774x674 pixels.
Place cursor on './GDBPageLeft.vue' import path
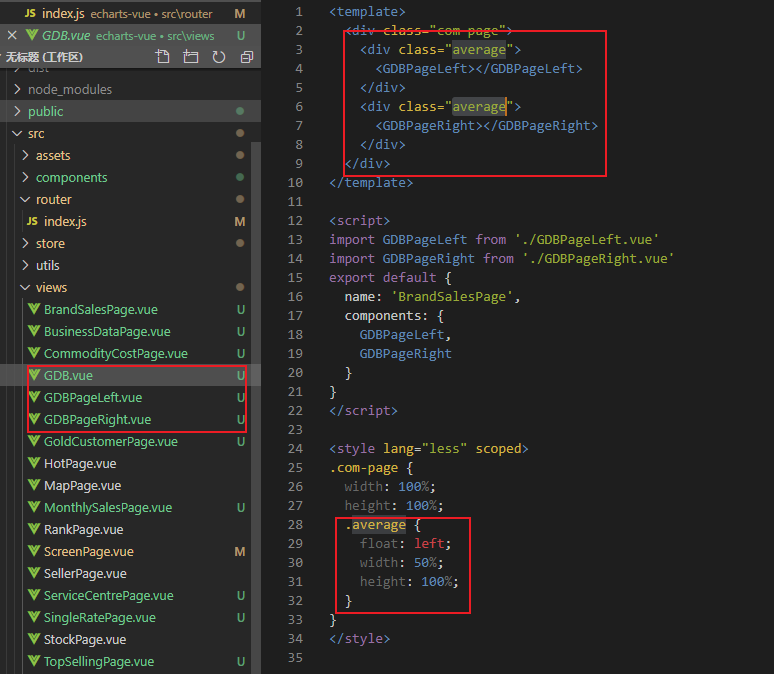tap(587, 239)
